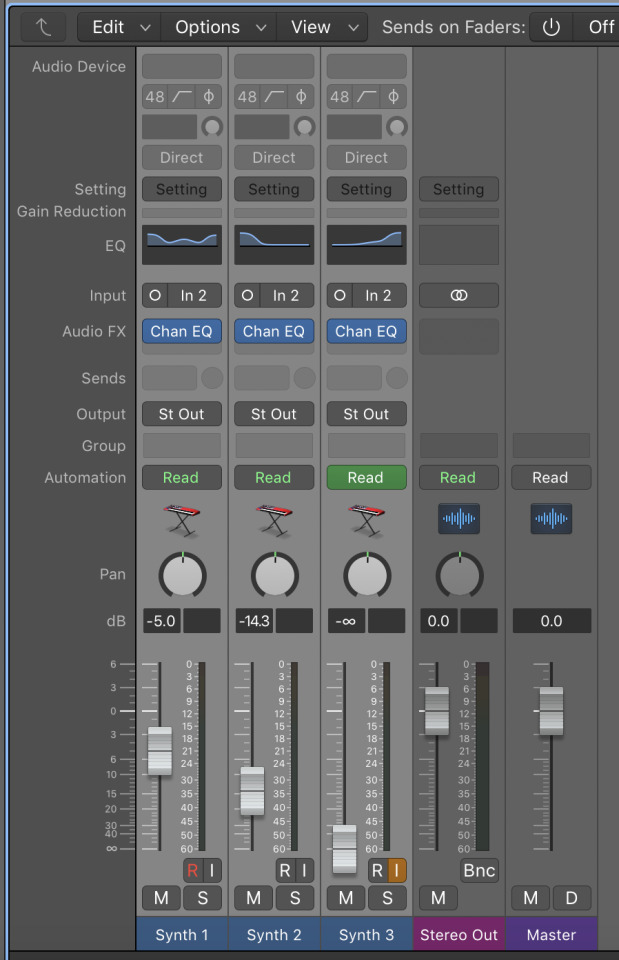Select the Synth 3 channel name

point(367,934)
